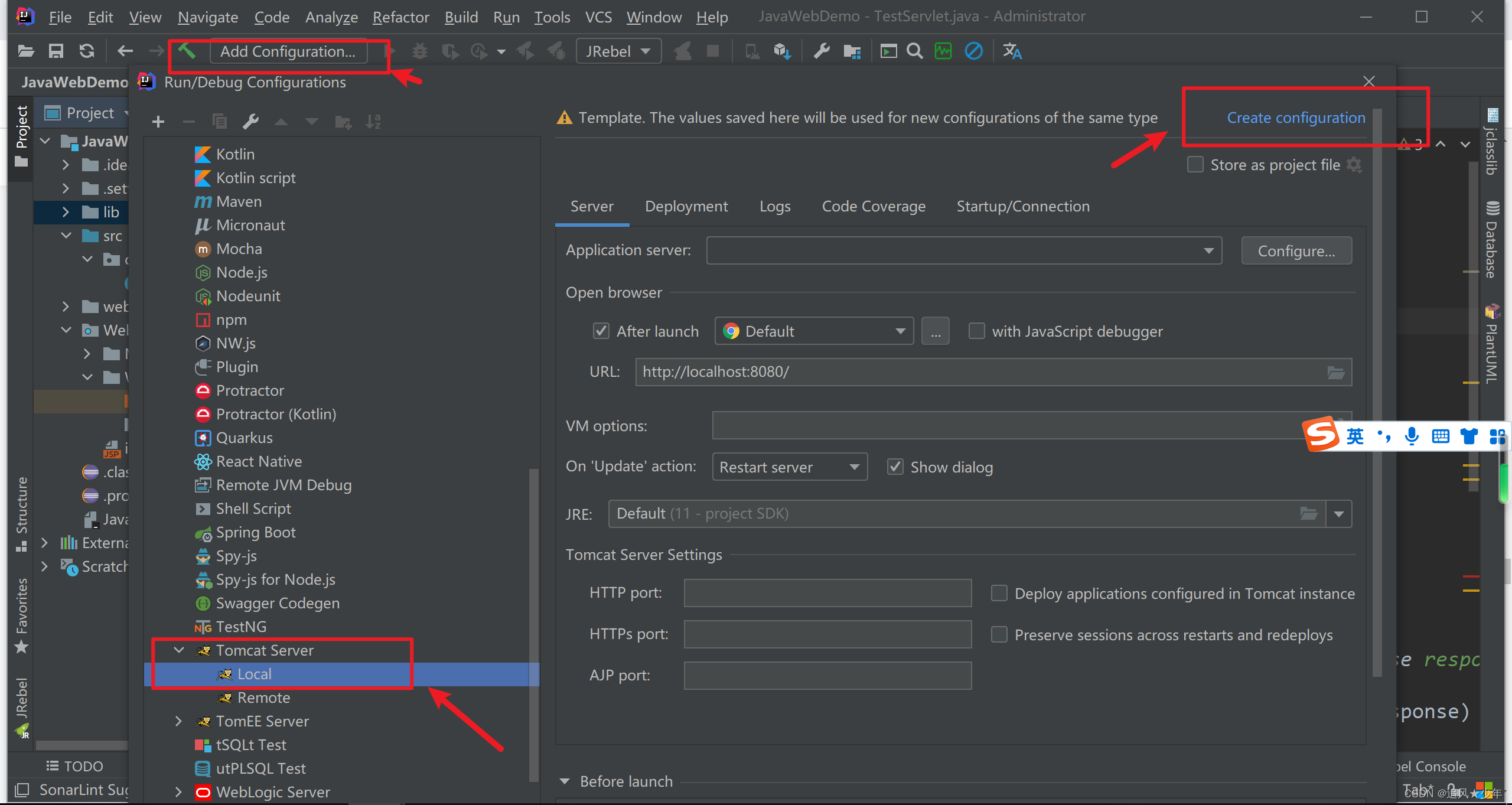Click the Back navigation arrow icon

pyautogui.click(x=125, y=51)
